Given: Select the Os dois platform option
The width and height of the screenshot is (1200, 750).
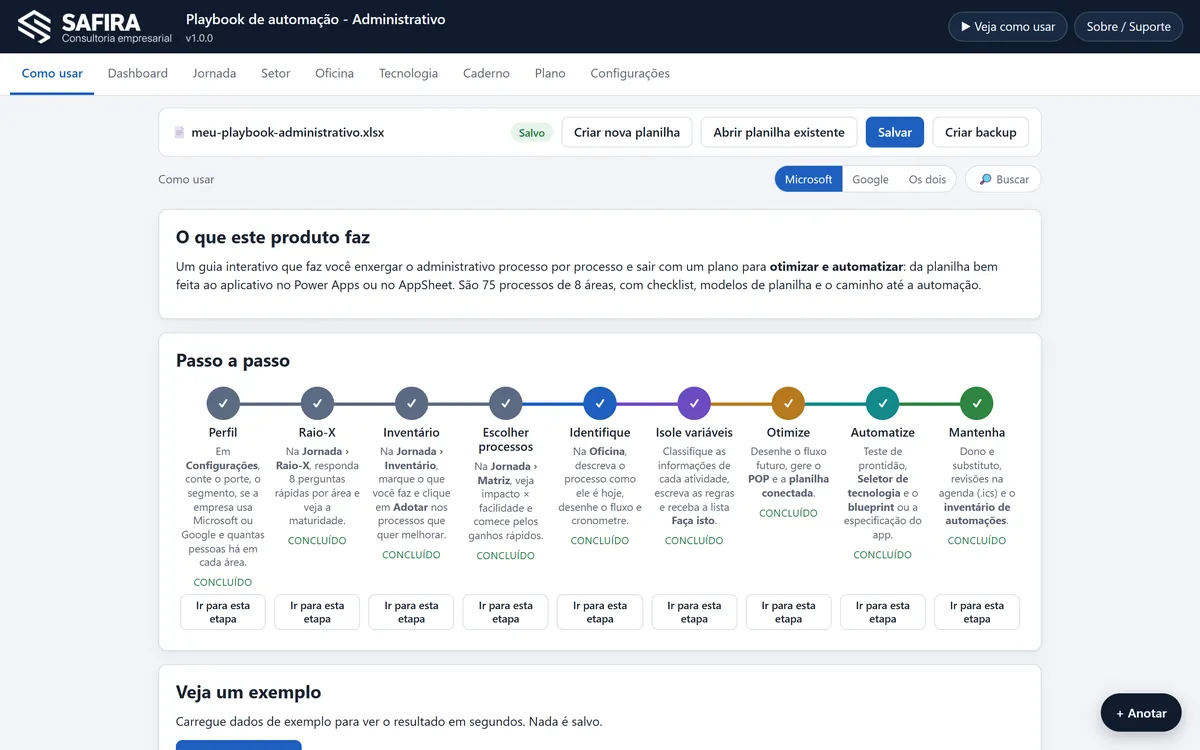Looking at the screenshot, I should (x=927, y=179).
